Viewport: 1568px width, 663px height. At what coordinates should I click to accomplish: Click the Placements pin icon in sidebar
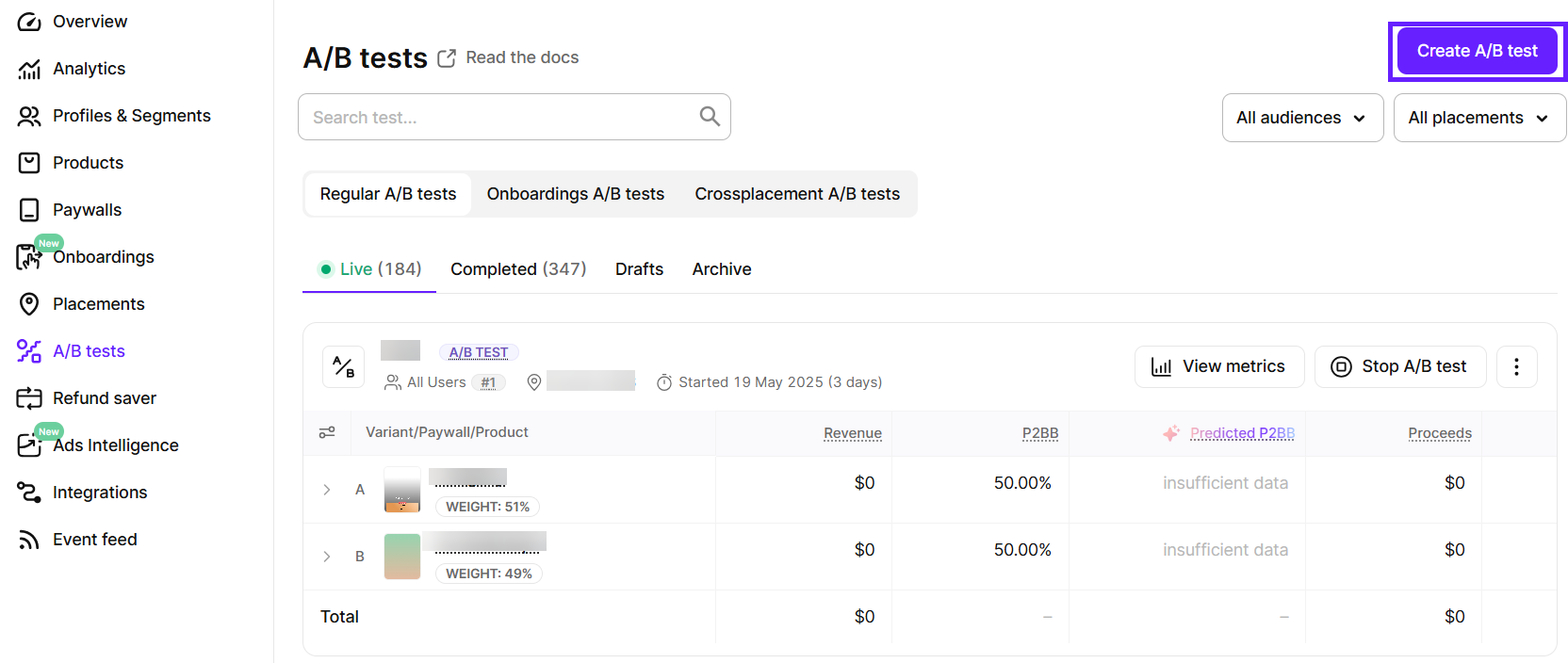pos(29,304)
